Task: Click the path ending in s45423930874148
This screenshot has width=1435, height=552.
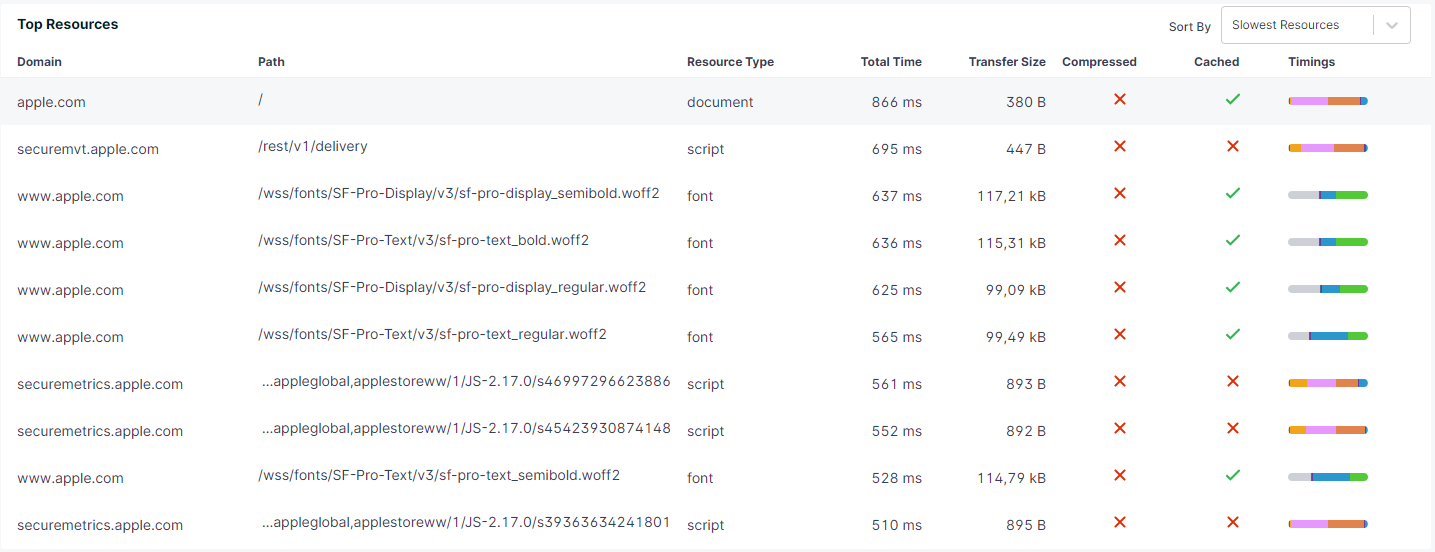Action: (466, 428)
